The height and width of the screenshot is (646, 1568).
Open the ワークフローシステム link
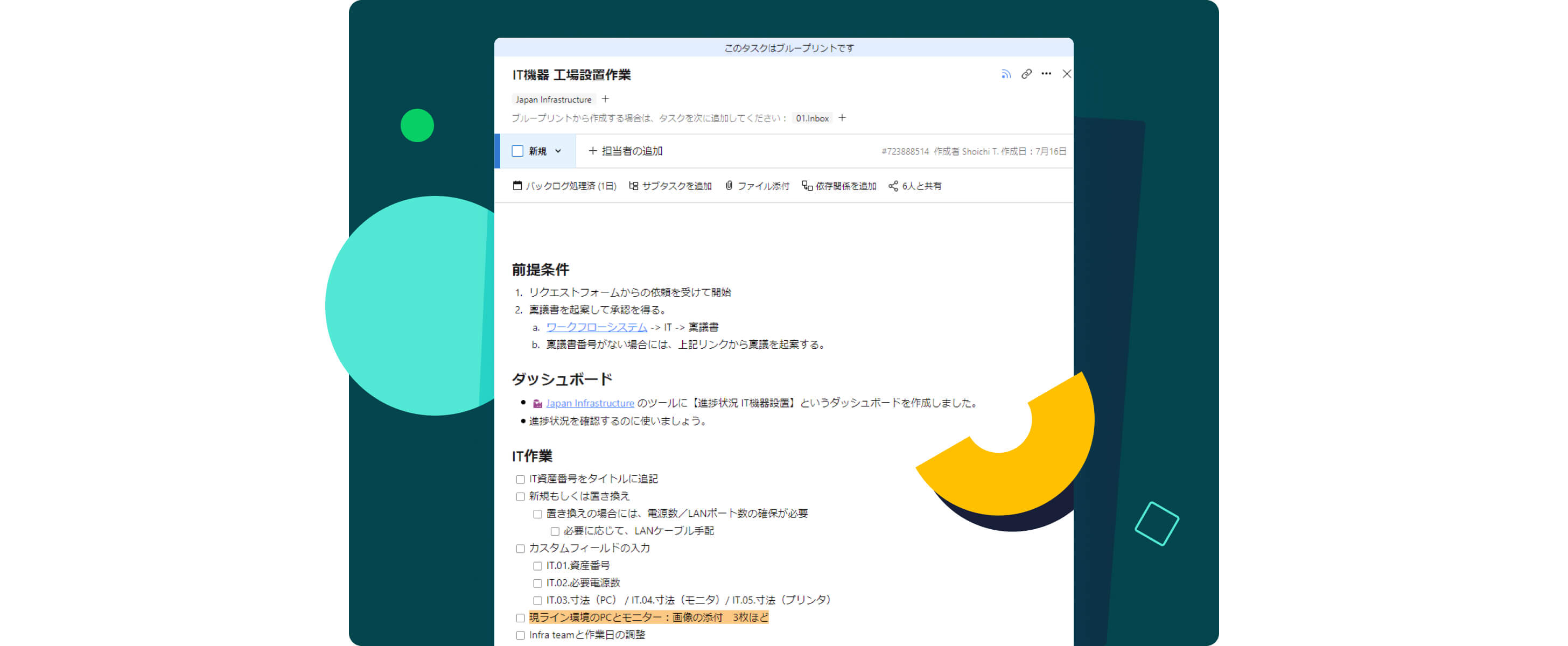point(597,327)
